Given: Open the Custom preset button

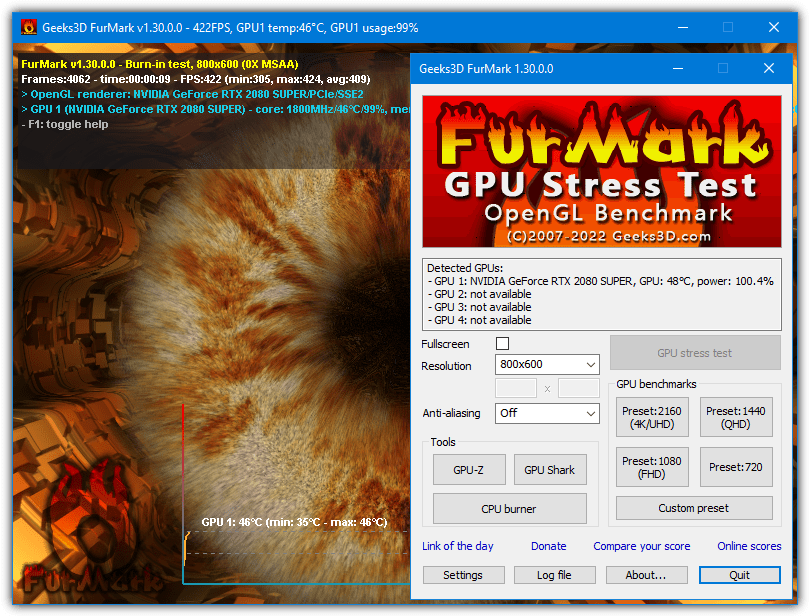Looking at the screenshot, I should (694, 508).
